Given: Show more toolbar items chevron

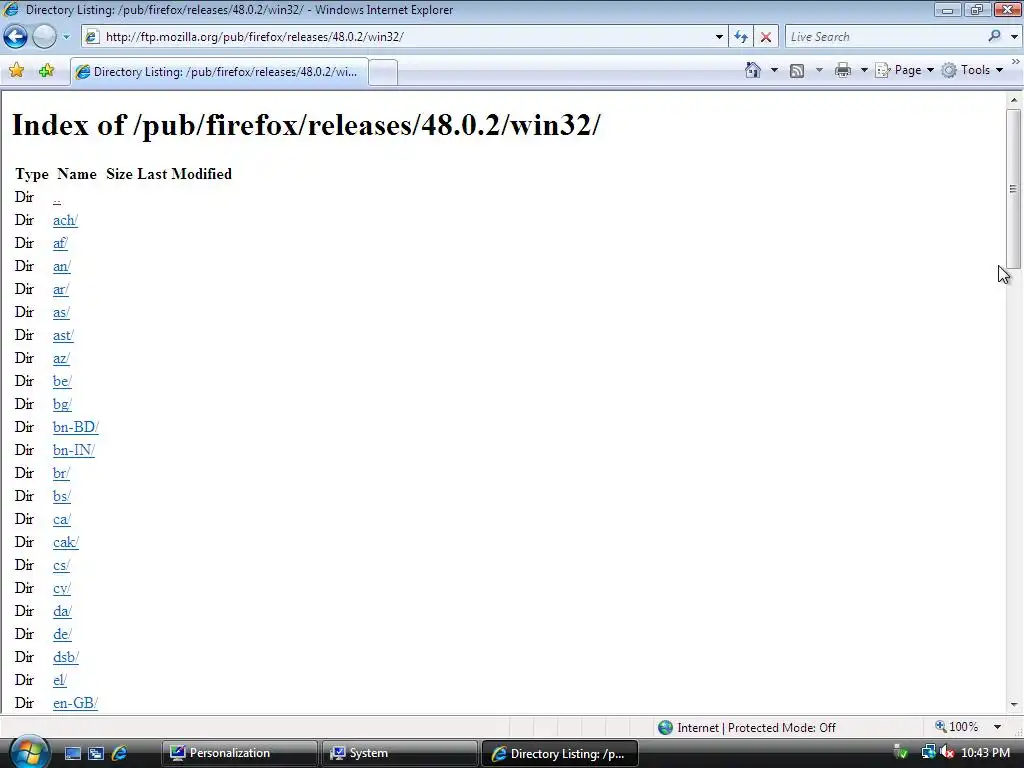Looking at the screenshot, I should [1016, 61].
